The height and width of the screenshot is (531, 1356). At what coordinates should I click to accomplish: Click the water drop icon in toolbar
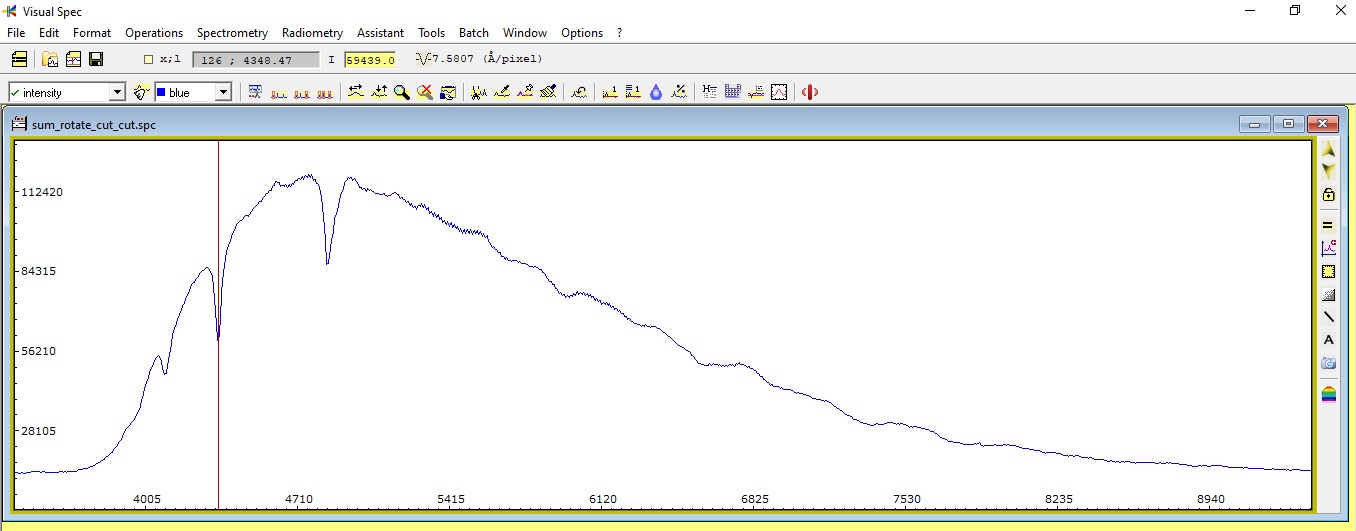(x=656, y=92)
